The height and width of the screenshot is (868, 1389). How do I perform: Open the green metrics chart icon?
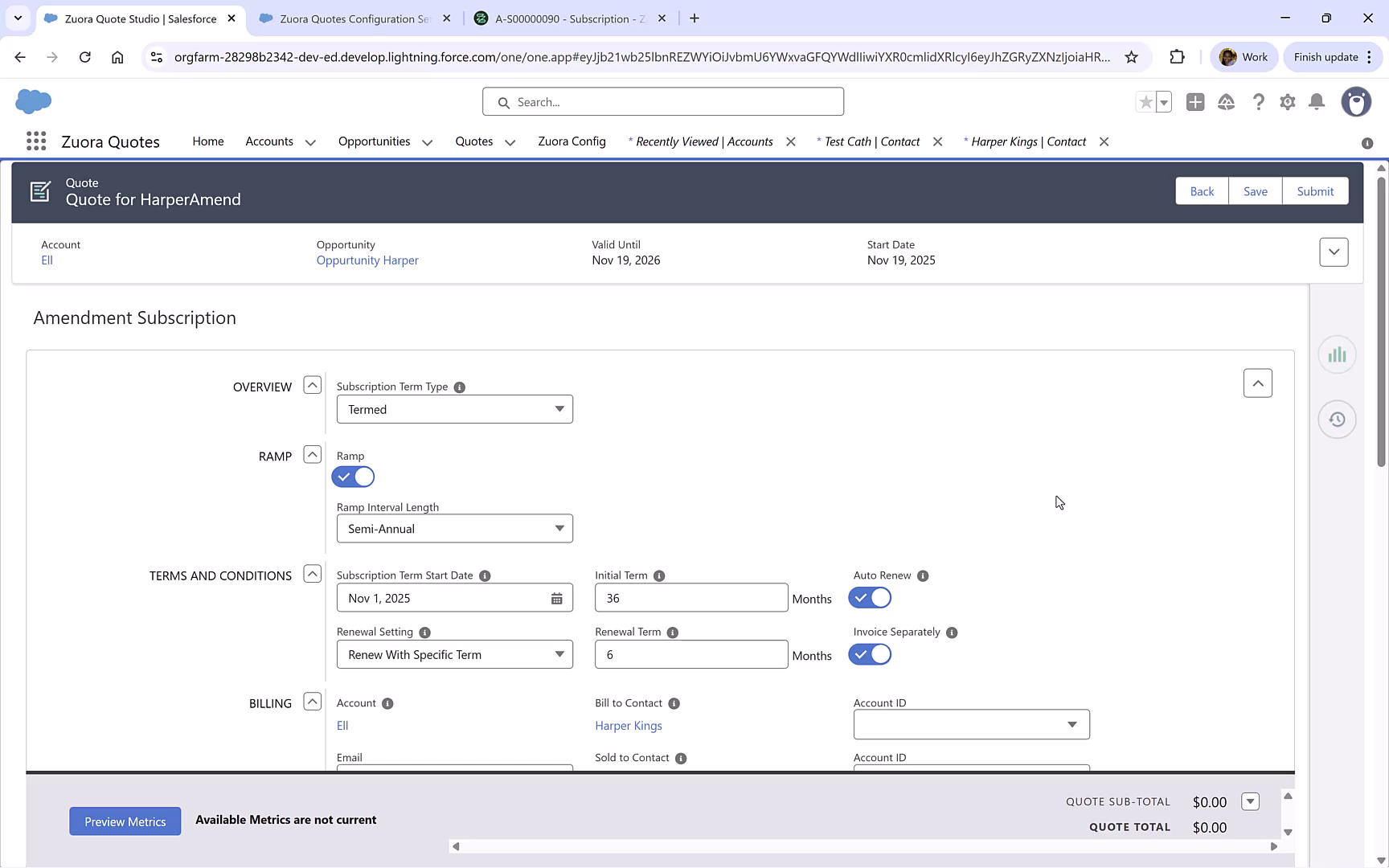tap(1337, 354)
